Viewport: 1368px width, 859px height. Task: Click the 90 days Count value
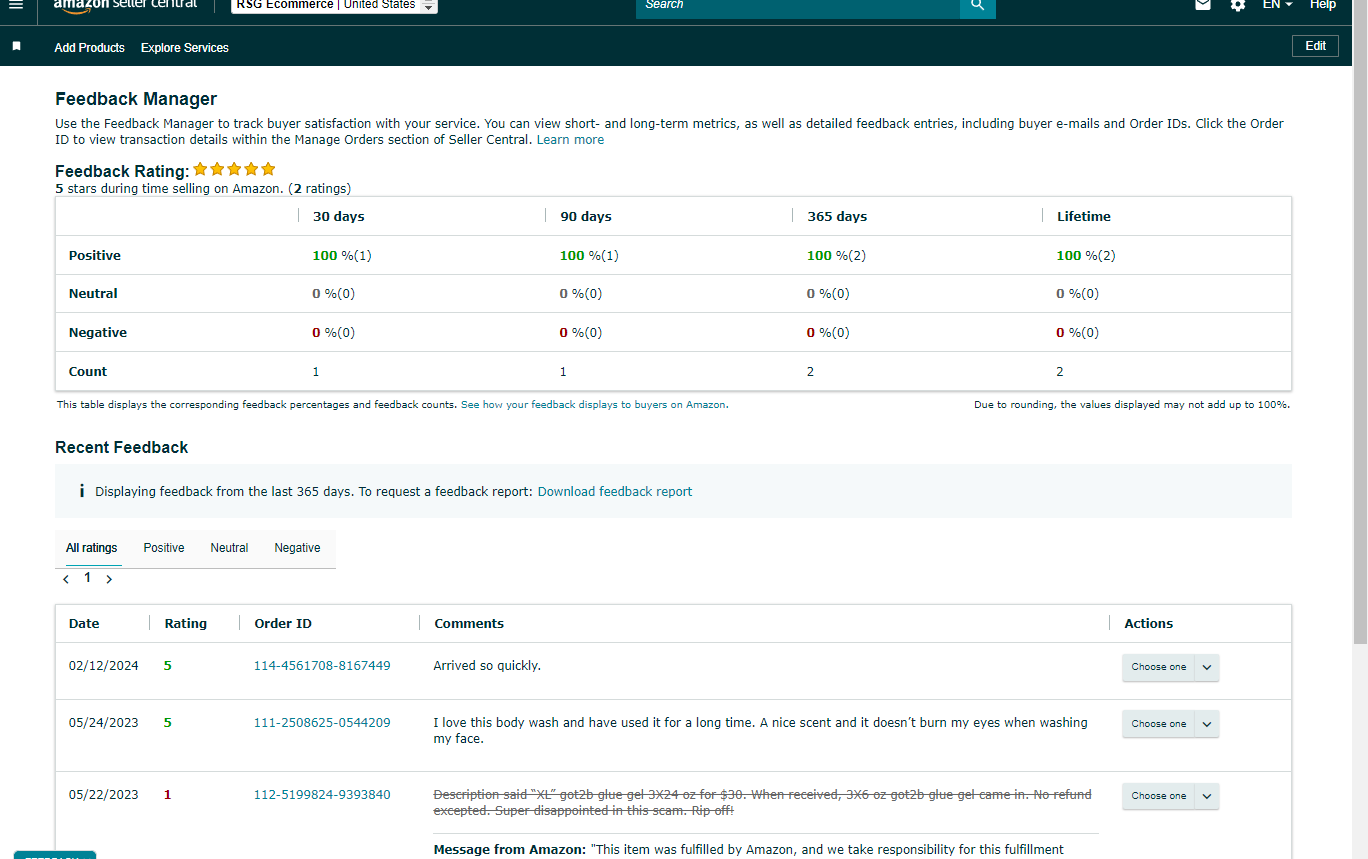point(563,372)
